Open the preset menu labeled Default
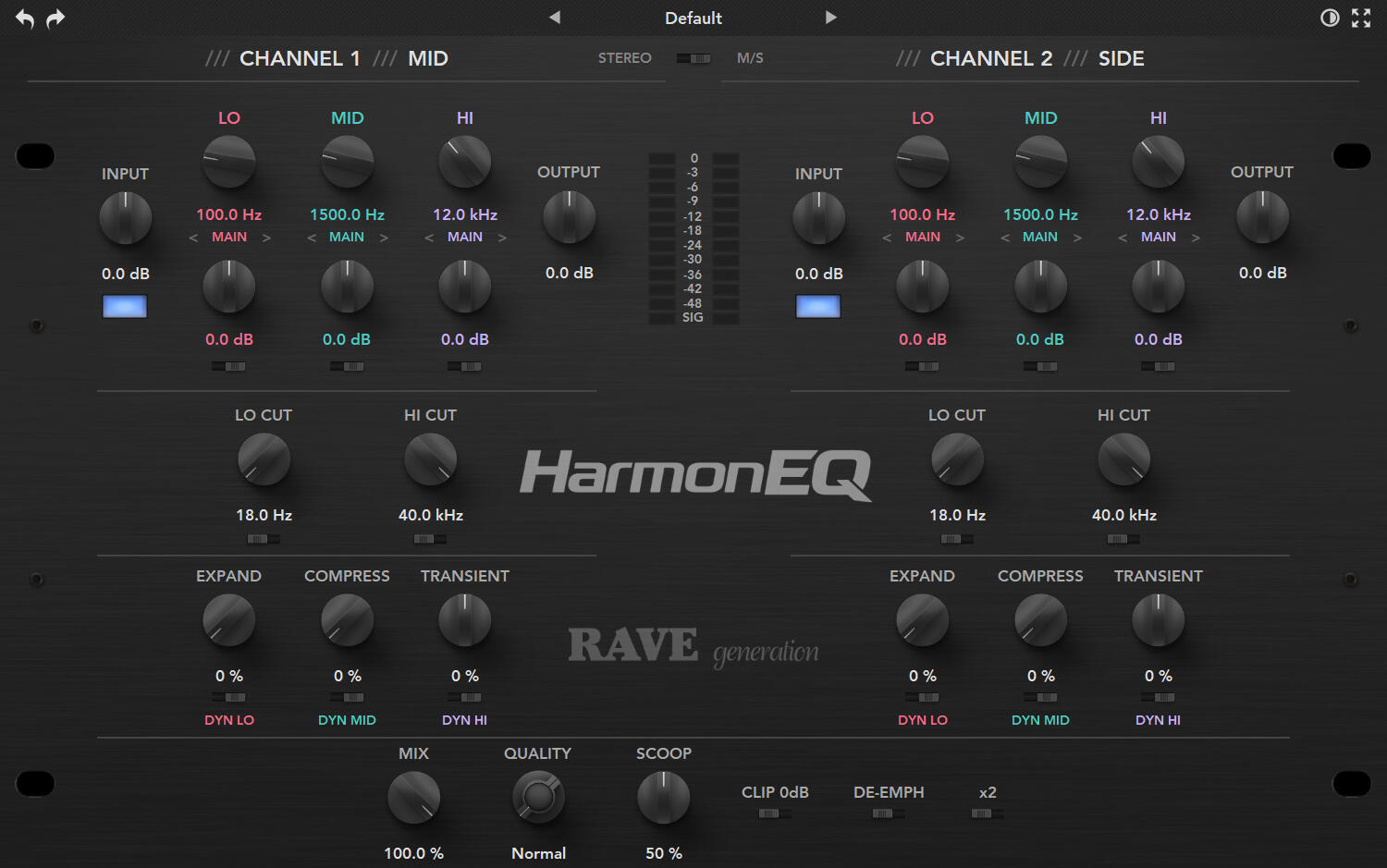 coord(693,18)
